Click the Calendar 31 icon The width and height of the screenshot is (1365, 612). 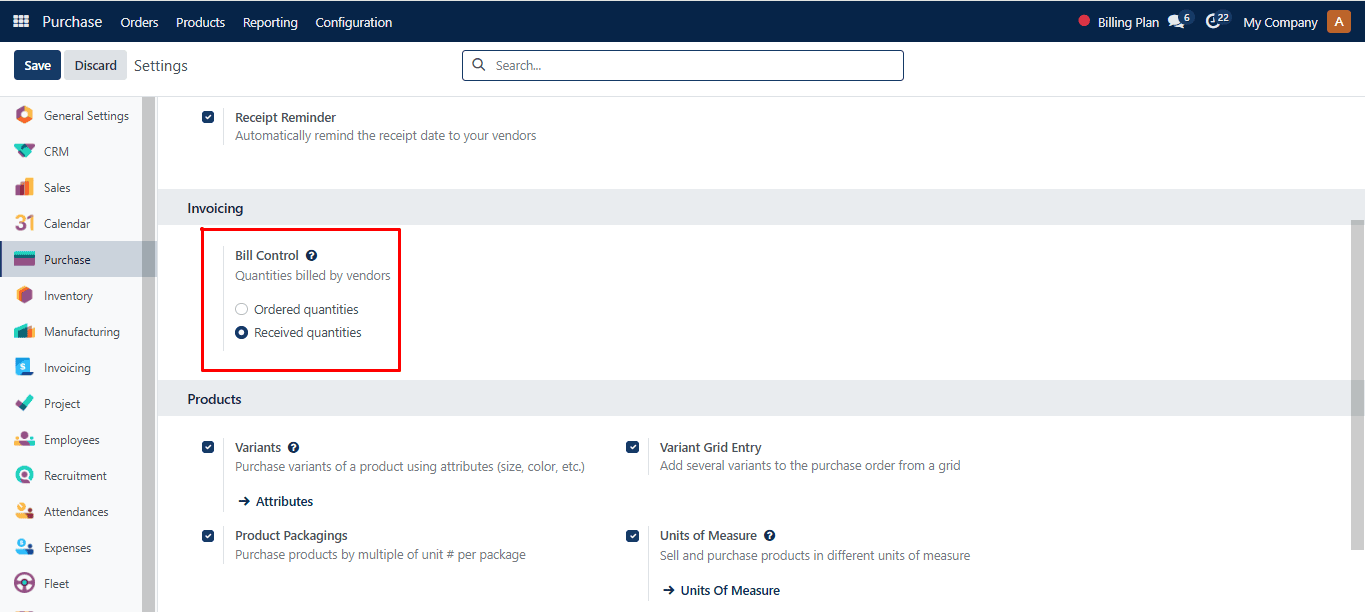(25, 223)
